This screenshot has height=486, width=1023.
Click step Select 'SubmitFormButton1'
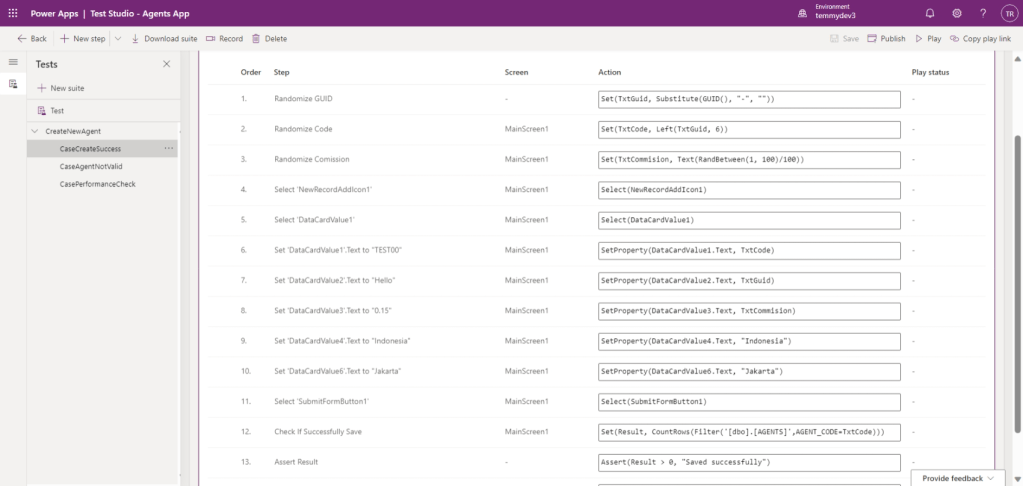coord(322,401)
